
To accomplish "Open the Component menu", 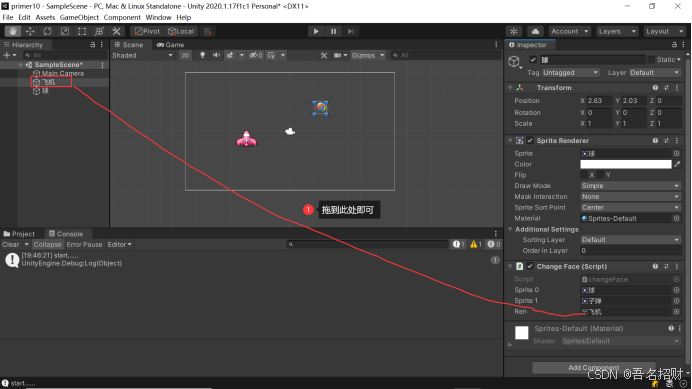I will click(x=122, y=17).
